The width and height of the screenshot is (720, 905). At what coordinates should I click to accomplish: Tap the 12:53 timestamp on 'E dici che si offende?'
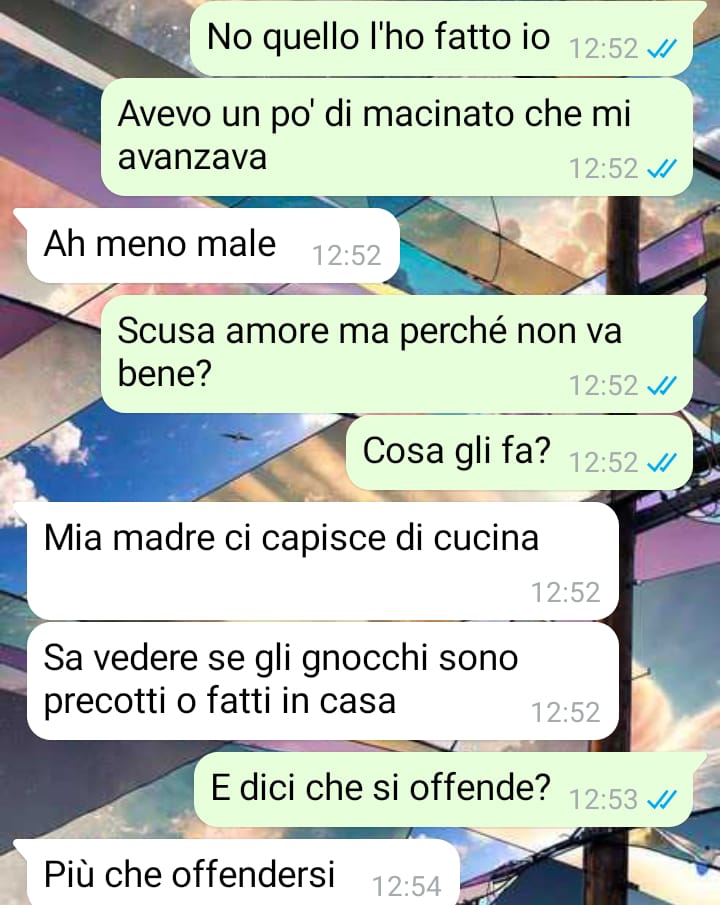point(603,800)
